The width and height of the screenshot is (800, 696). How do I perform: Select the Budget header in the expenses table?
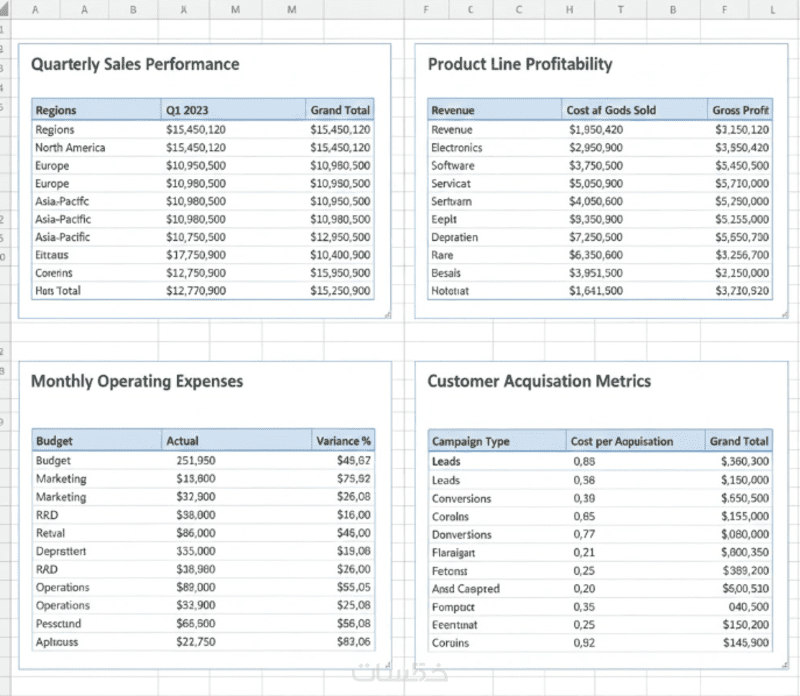[x=54, y=440]
